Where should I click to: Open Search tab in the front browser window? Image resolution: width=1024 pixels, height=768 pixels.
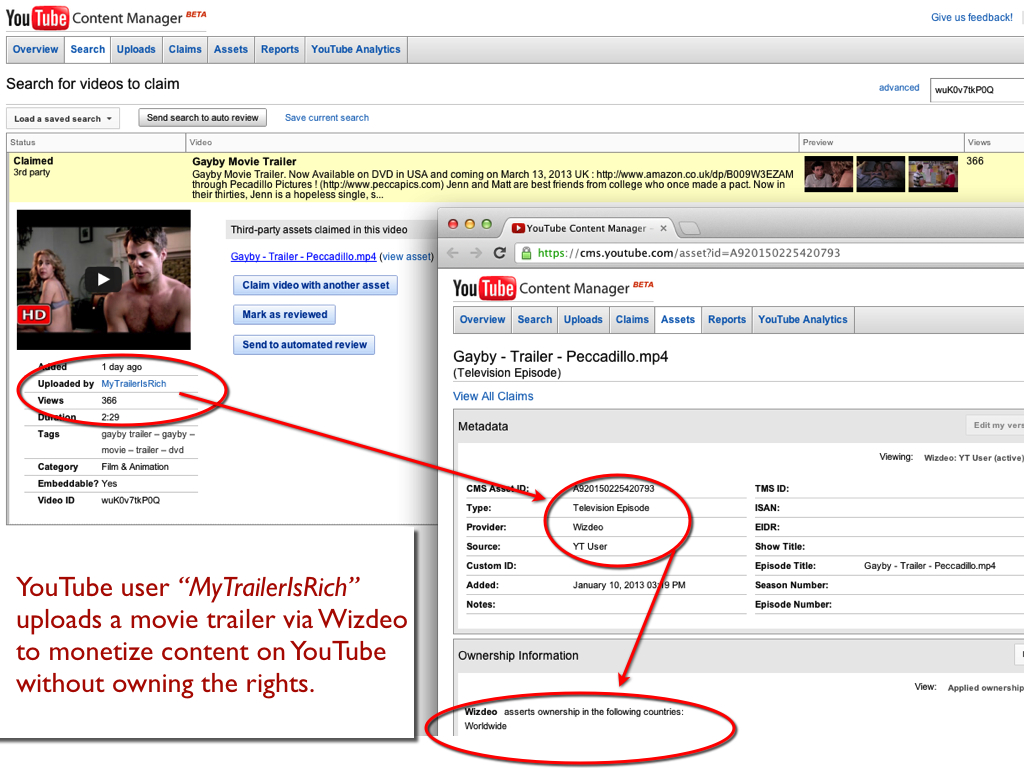click(535, 320)
